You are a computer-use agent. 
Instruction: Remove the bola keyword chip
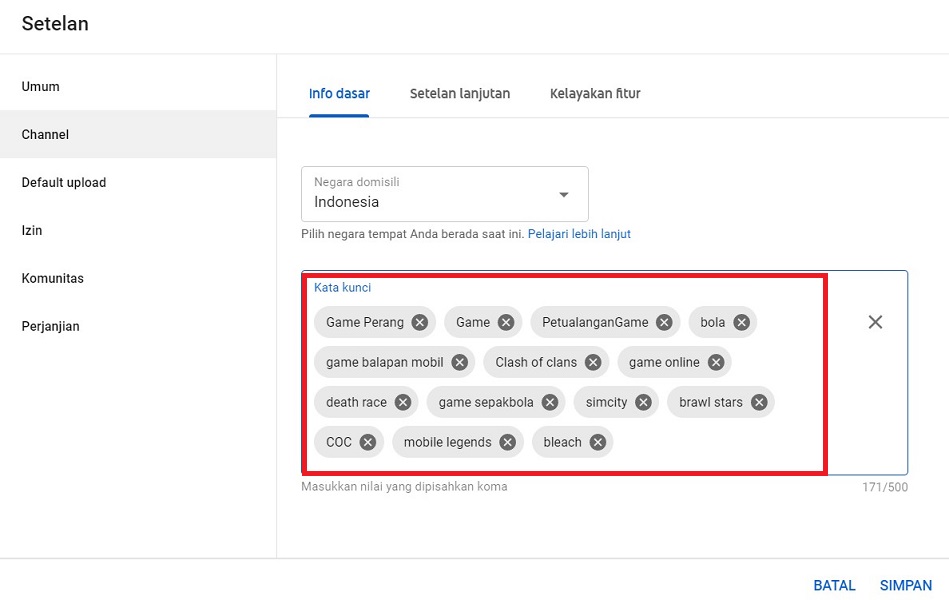(741, 322)
